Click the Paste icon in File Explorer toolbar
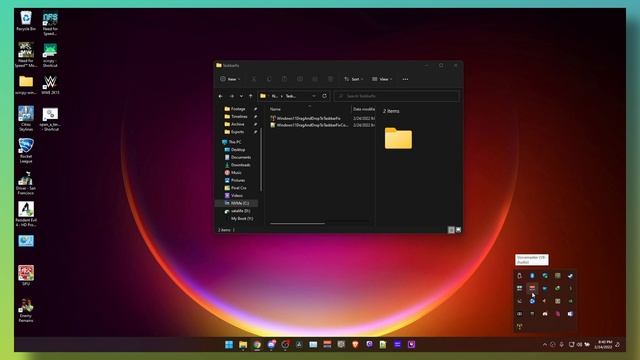 [x=284, y=79]
